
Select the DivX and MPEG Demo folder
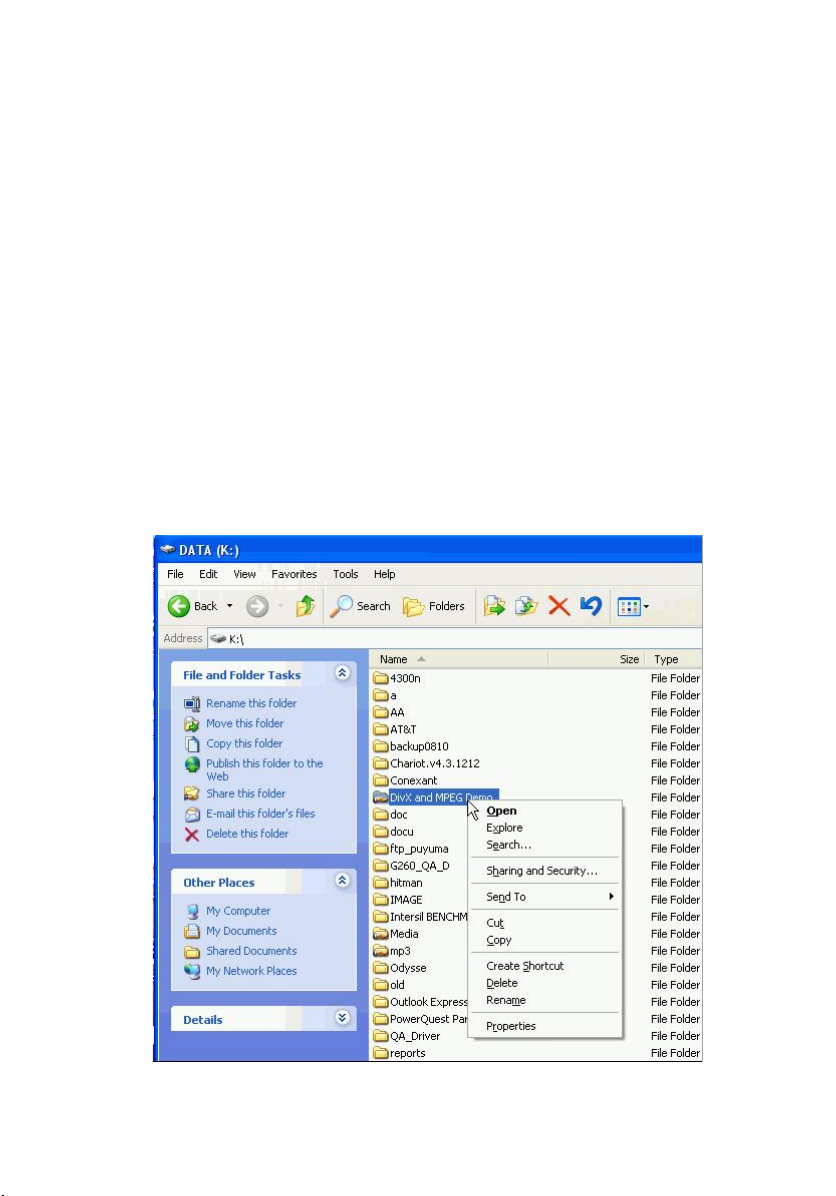click(435, 797)
